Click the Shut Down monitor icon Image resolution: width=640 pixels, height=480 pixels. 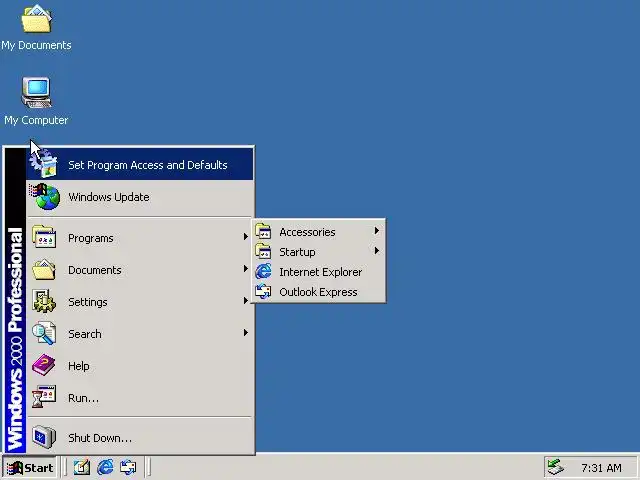[44, 437]
